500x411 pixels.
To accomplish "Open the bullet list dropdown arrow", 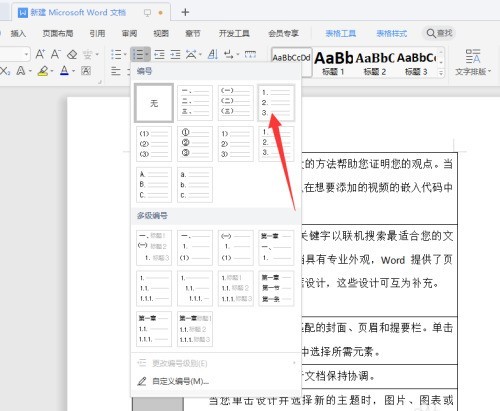I will [x=125, y=54].
